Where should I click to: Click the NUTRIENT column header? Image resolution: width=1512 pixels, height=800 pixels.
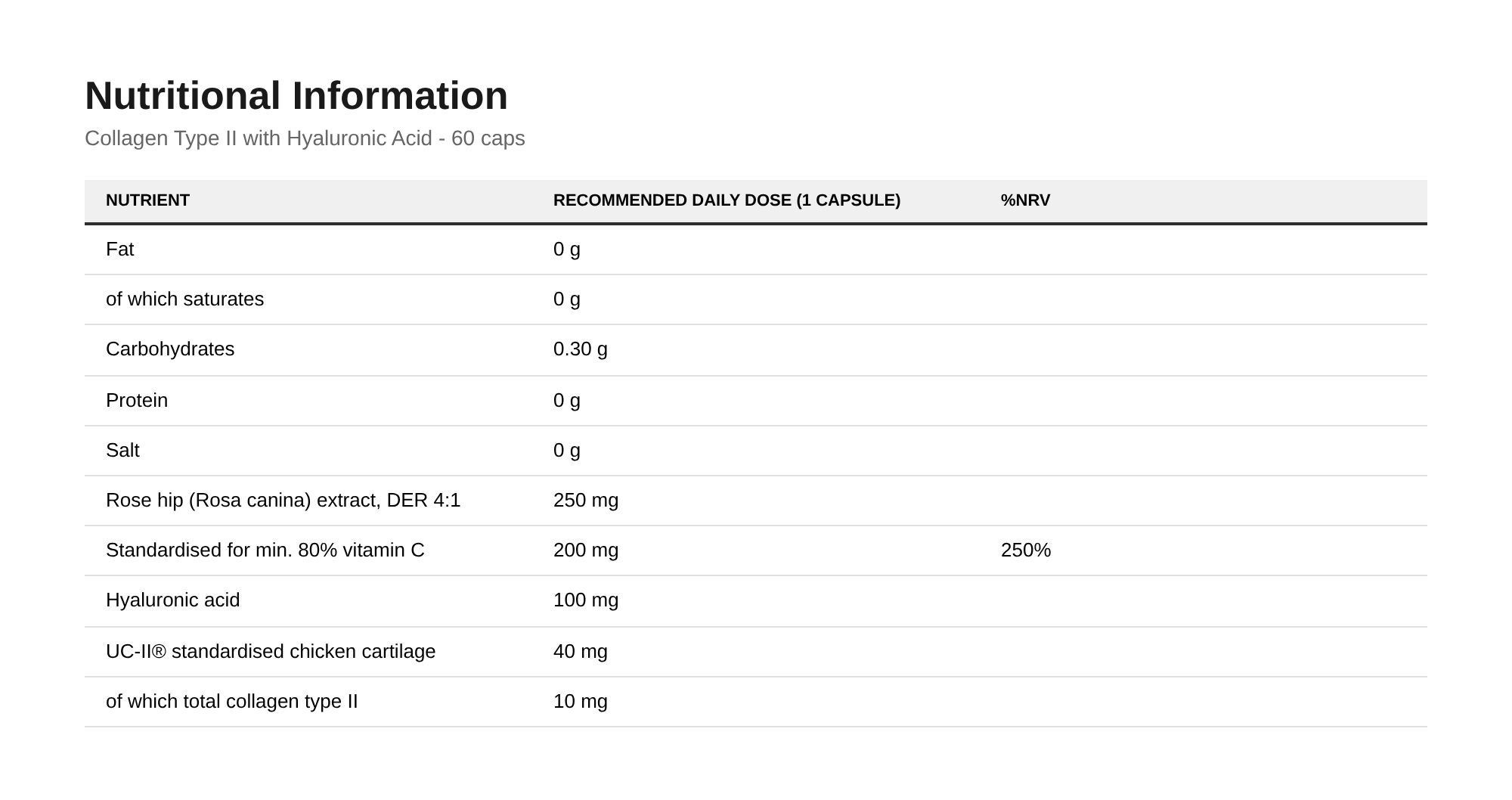tap(147, 200)
